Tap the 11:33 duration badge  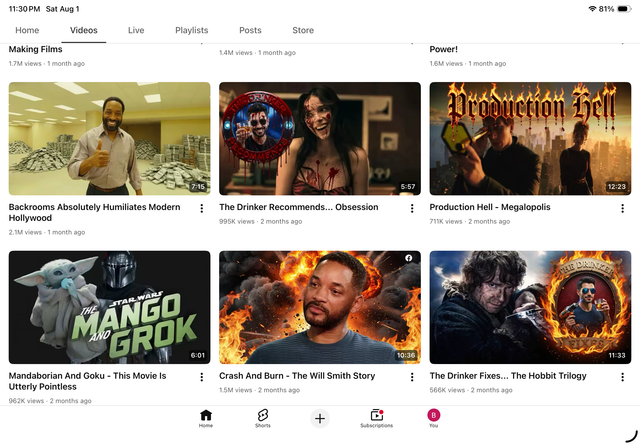tap(617, 355)
